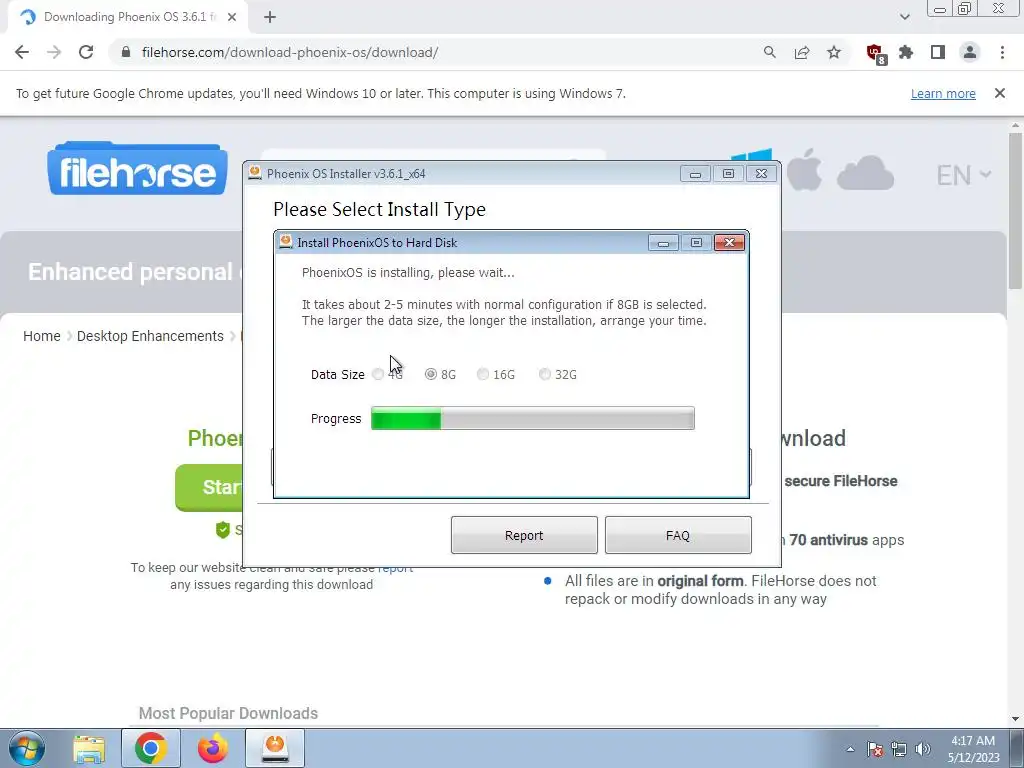1024x768 pixels.
Task: Go to Home breadcrumb link
Action: (42, 336)
